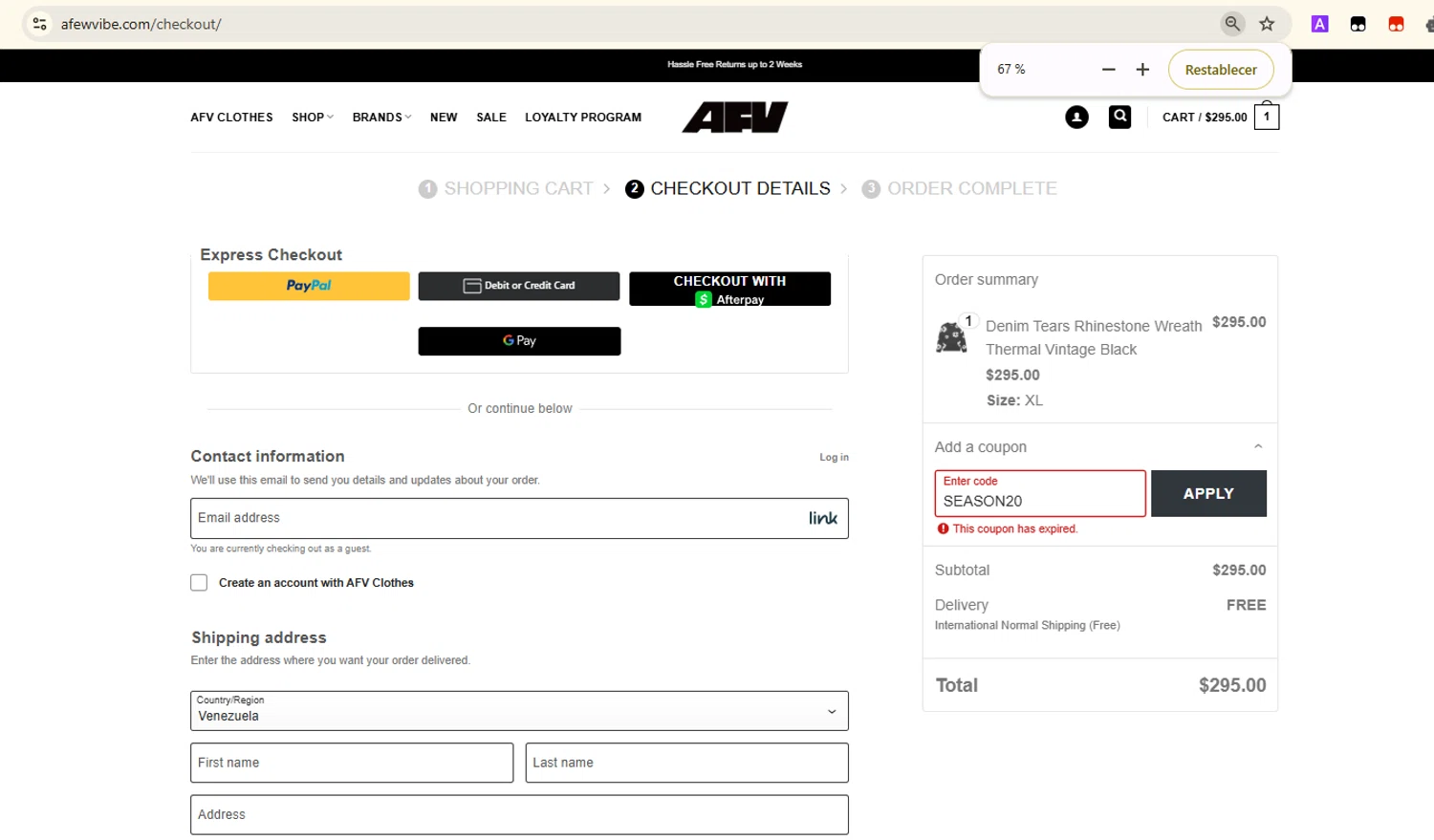Focus the First name field
This screenshot has width=1434, height=840.
click(352, 763)
